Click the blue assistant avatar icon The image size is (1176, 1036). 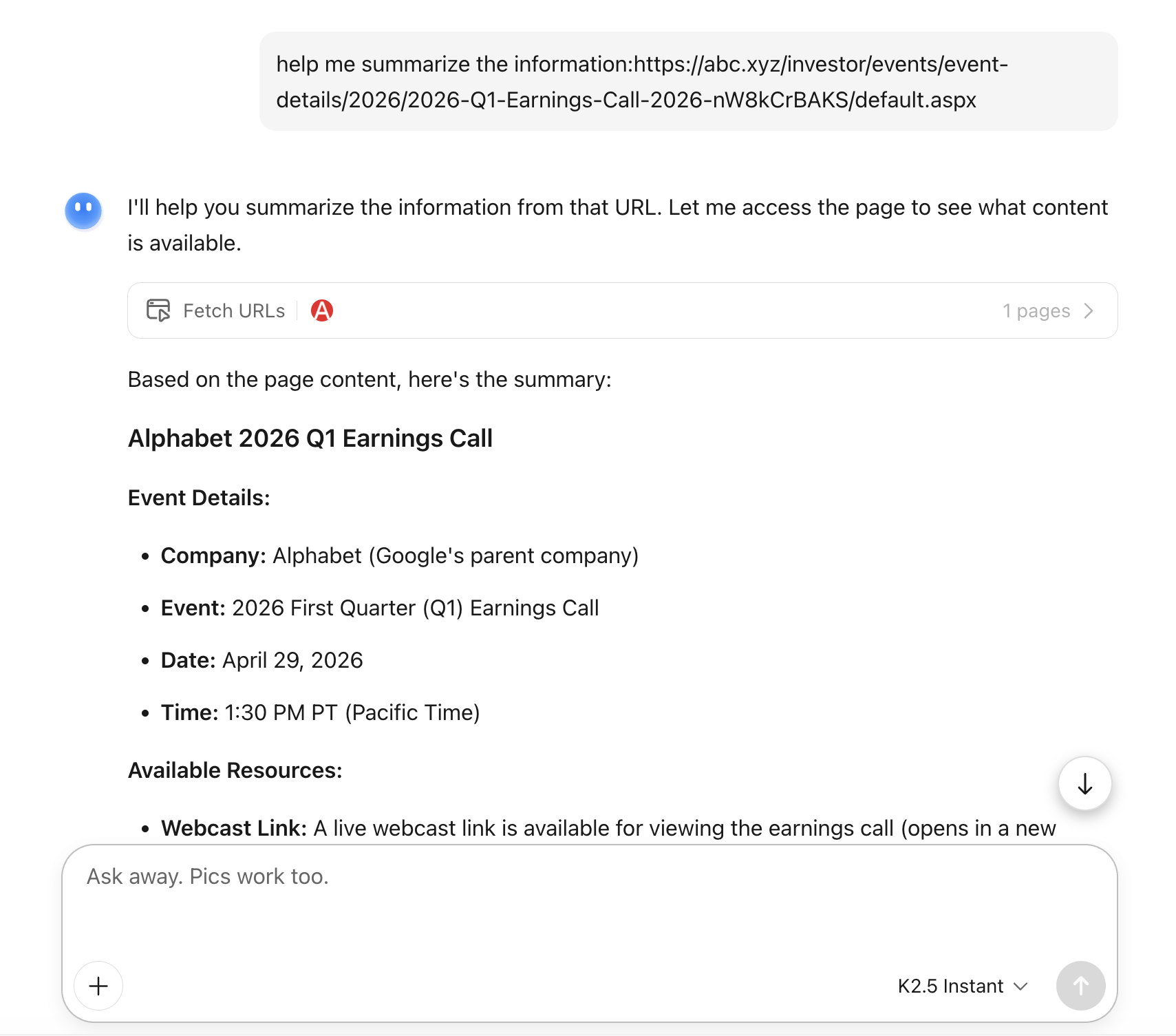[83, 211]
